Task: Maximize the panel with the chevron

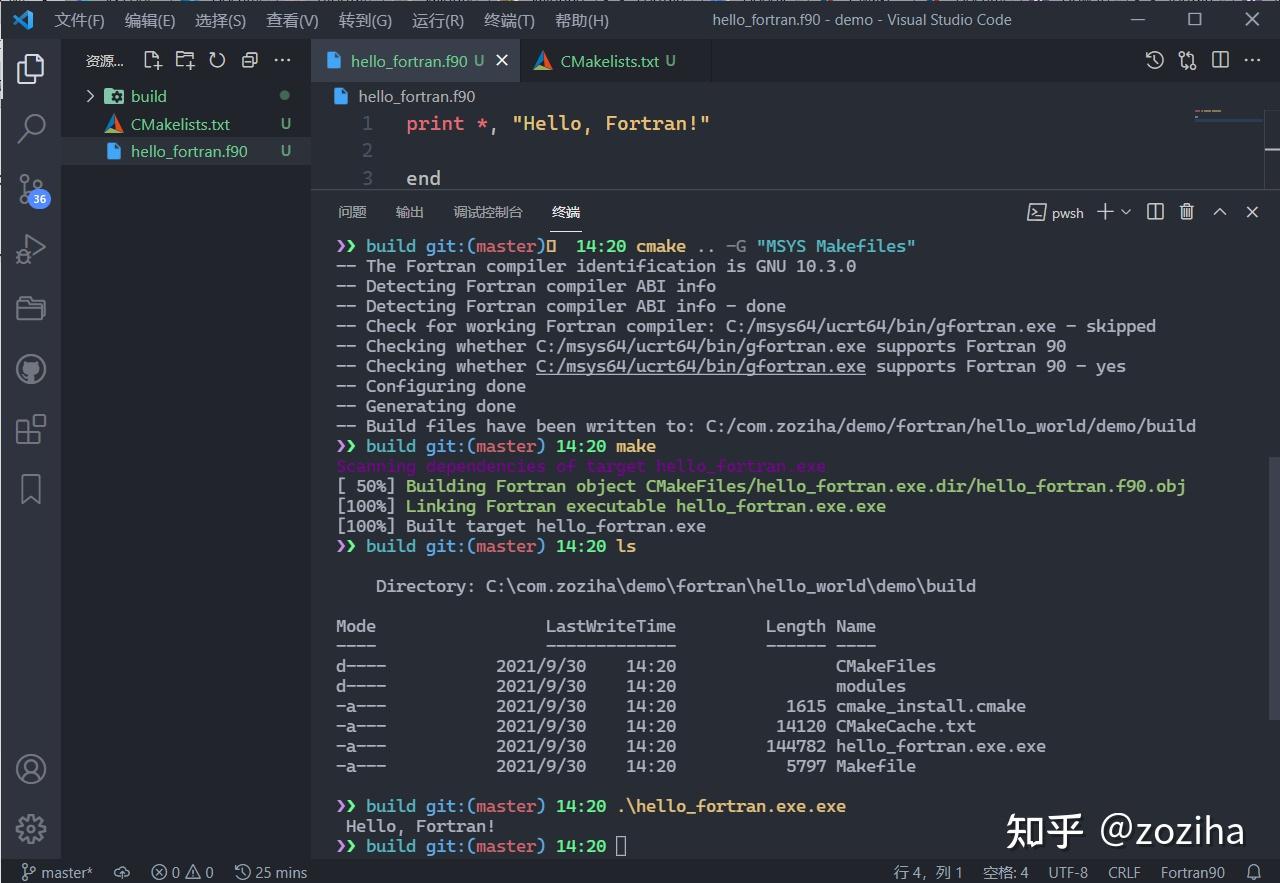Action: pyautogui.click(x=1219, y=211)
